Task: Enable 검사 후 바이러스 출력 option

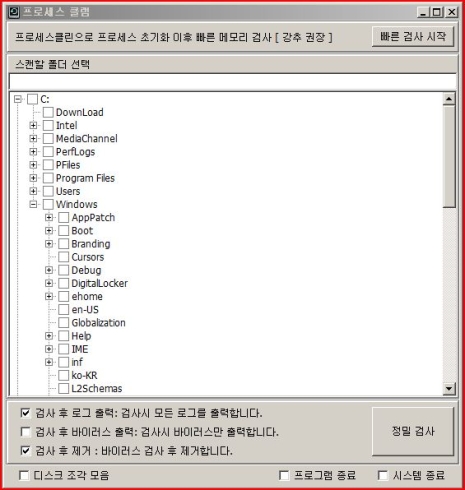Action: pyautogui.click(x=25, y=432)
